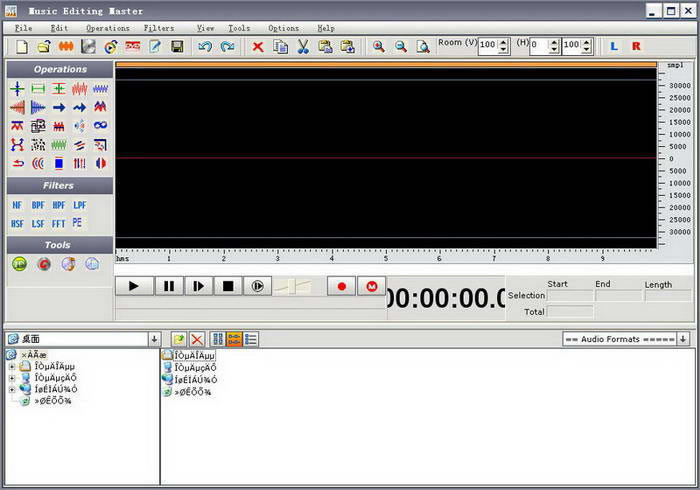
Task: Click the NF notch filter icon
Action: coord(17,205)
